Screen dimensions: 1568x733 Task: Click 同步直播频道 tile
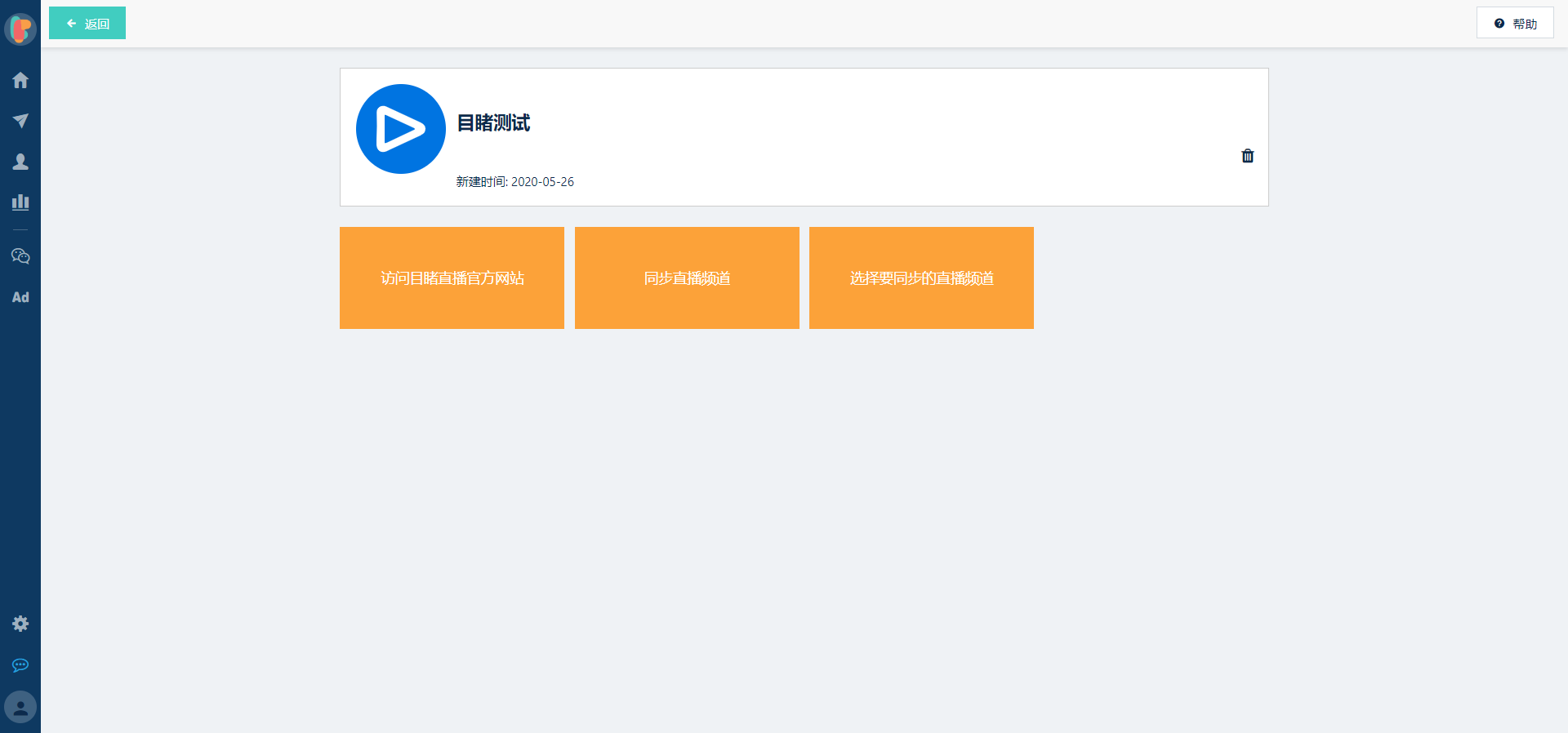click(687, 278)
